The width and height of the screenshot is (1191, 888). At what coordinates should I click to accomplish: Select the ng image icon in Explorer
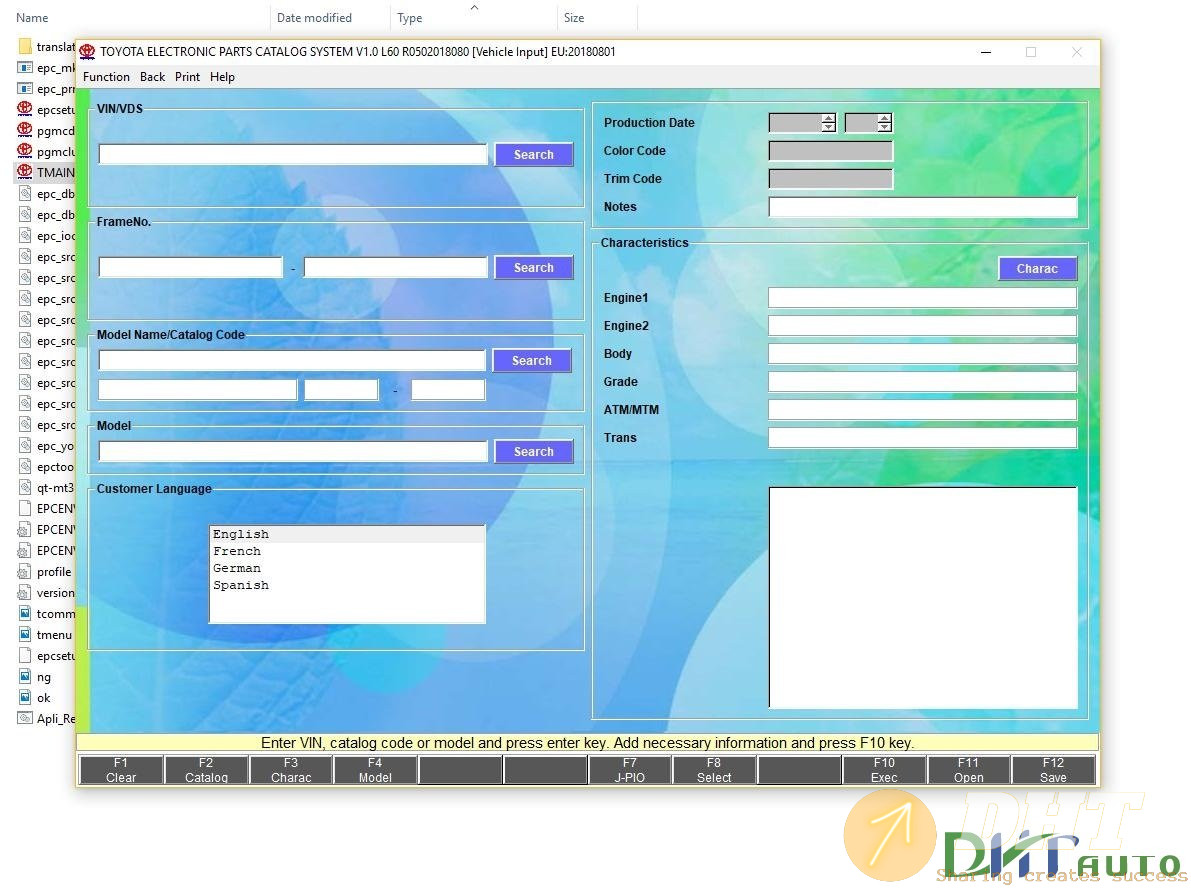tap(25, 676)
